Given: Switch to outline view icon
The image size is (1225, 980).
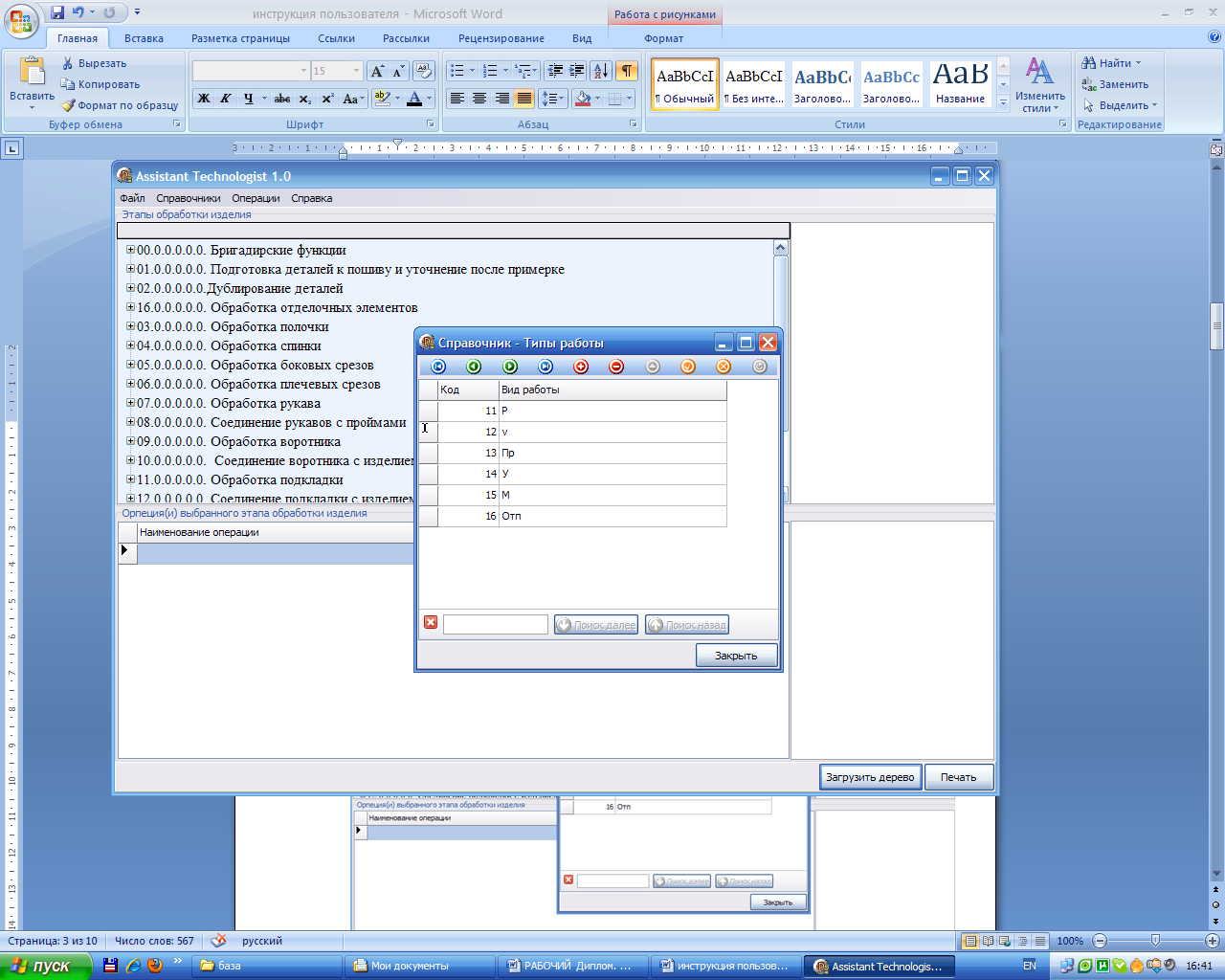Looking at the screenshot, I should [1022, 941].
